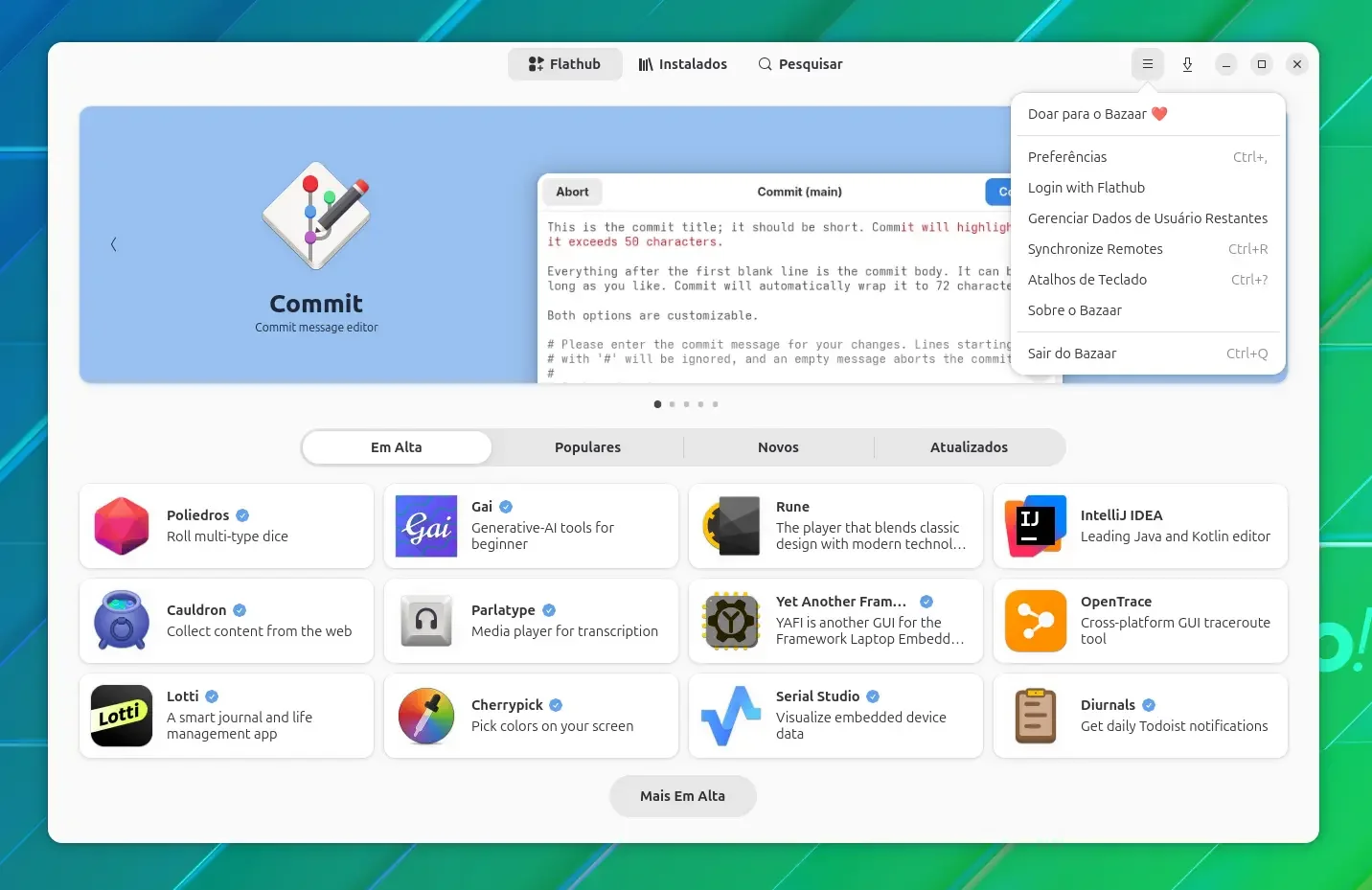Click the Parlatype headphones icon
Viewport: 1372px width, 890px height.
click(426, 621)
